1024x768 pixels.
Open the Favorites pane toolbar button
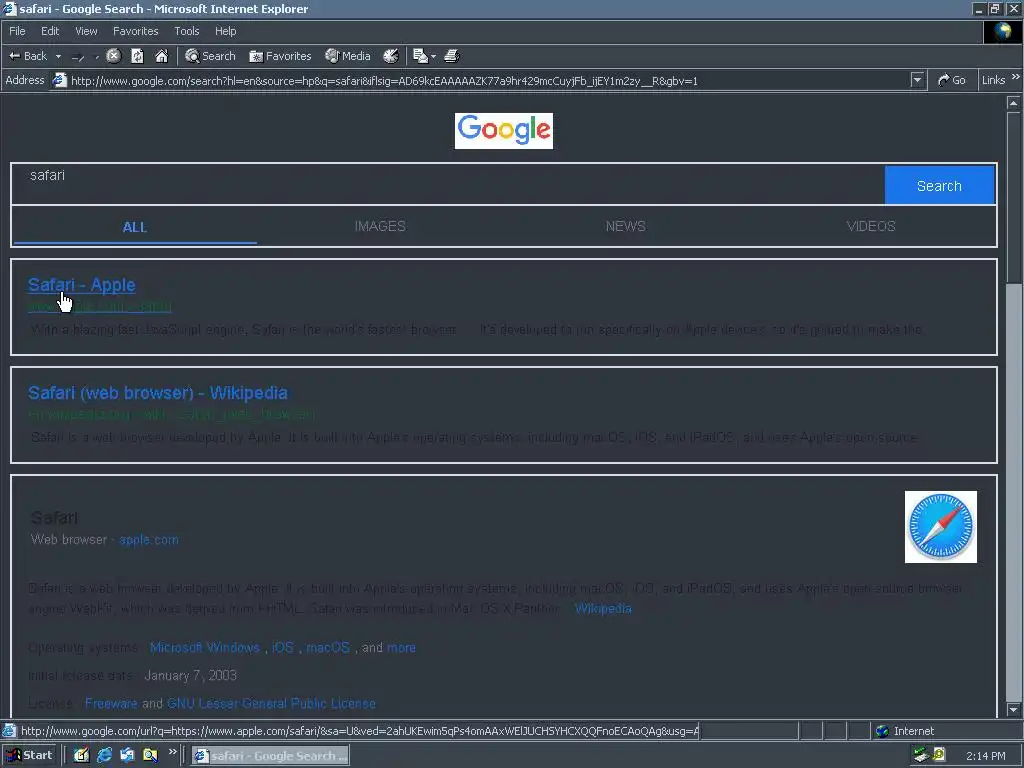point(280,56)
